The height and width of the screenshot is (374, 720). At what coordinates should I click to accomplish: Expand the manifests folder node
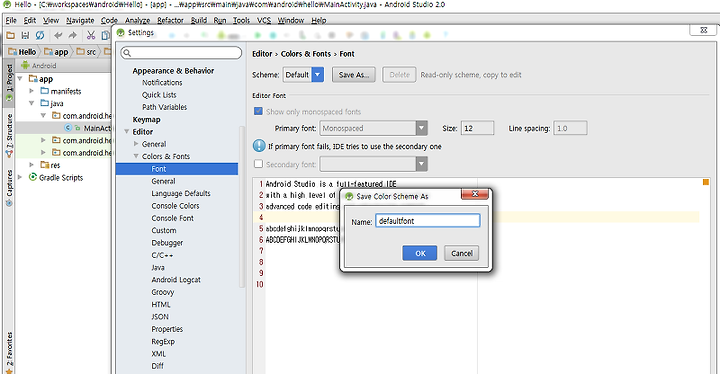click(32, 91)
